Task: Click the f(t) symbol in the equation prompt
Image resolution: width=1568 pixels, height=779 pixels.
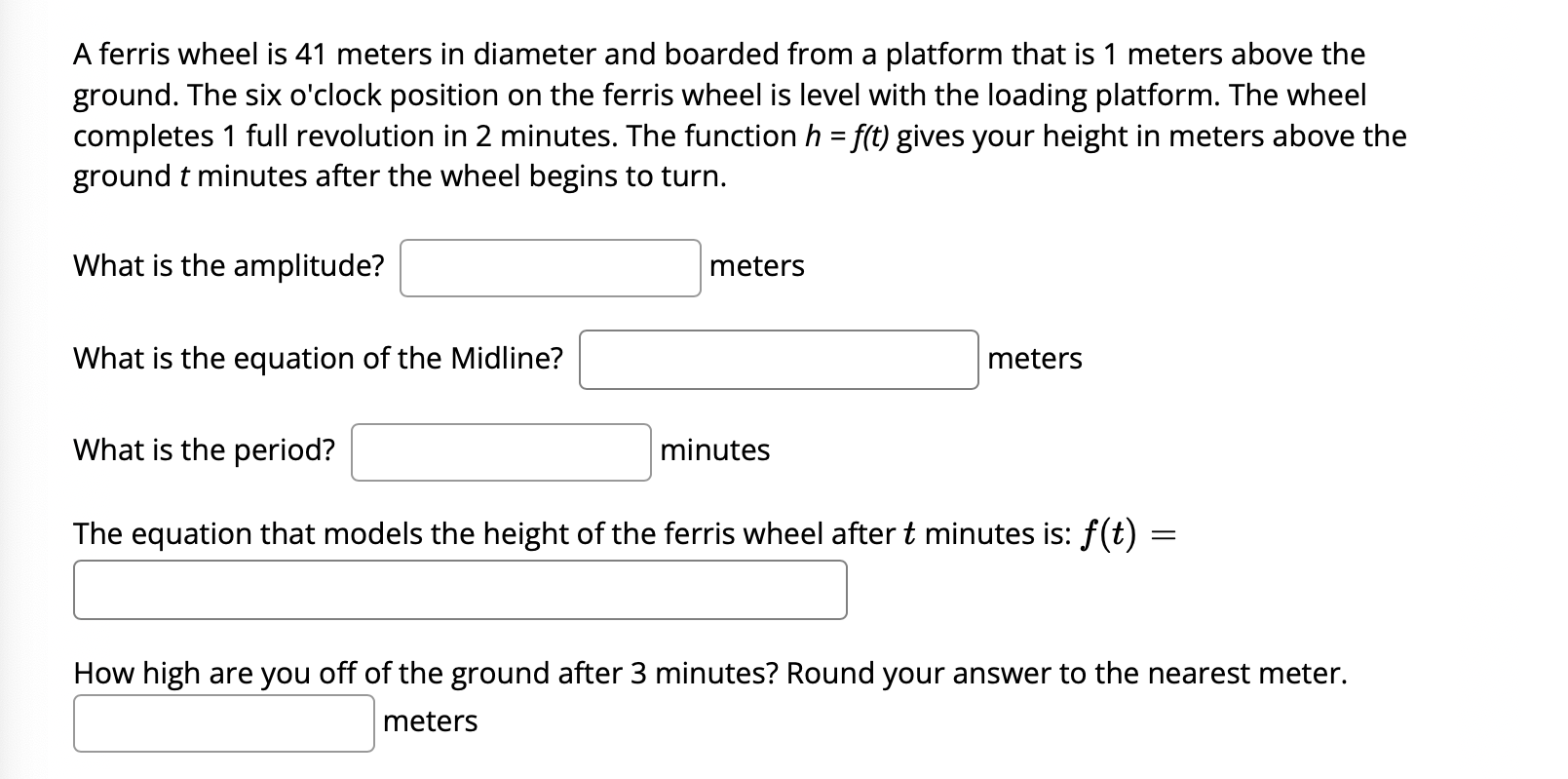Action: tap(1109, 533)
